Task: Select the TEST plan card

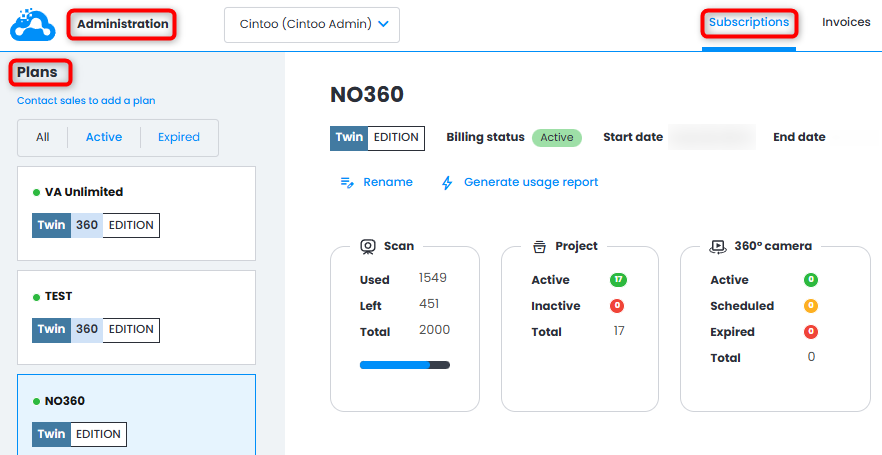Action: [137, 318]
